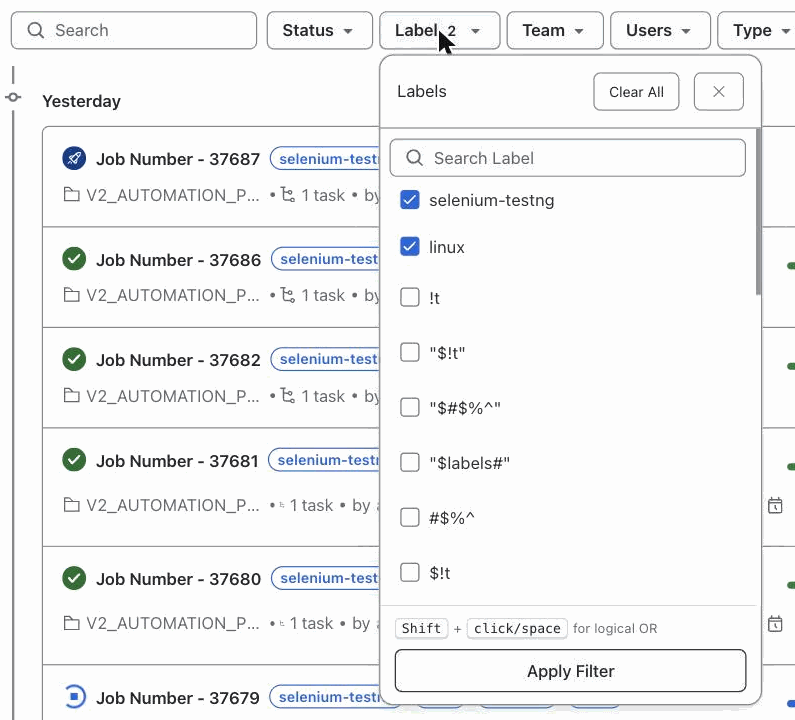Screen dimensions: 795x720
Task: Click the folder icon under Job 37687
Action: [71, 195]
